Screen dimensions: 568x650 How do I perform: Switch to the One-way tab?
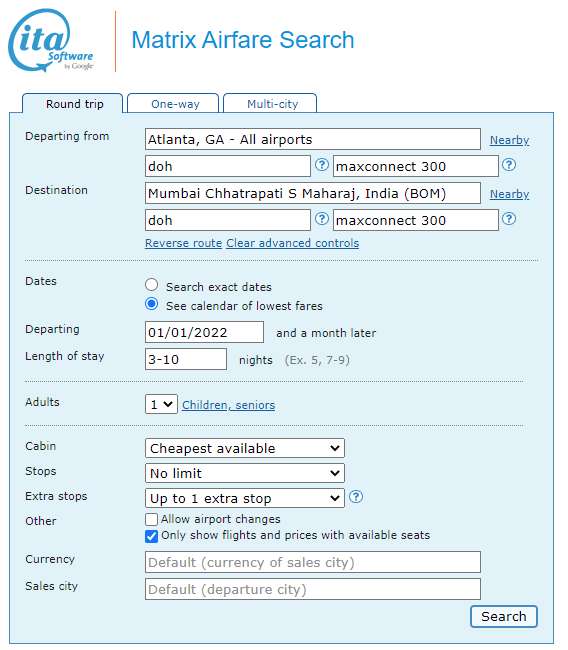pos(173,103)
